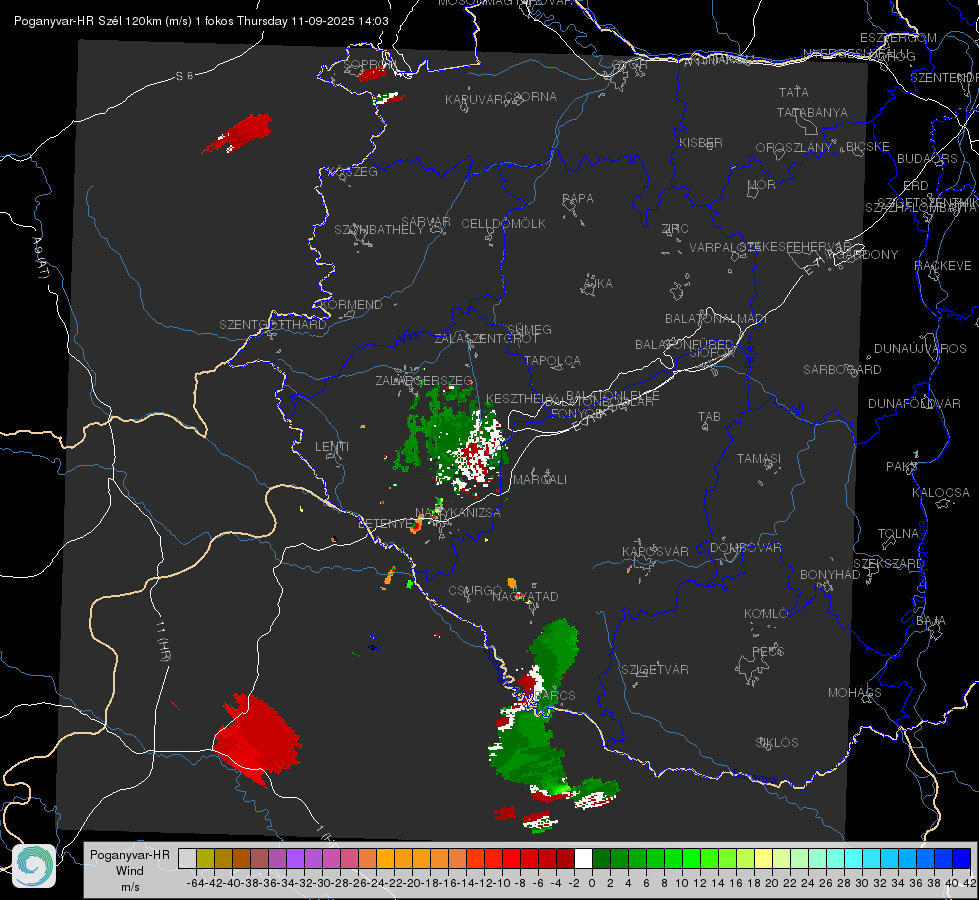Click the m/s unit label in legend

130,887
